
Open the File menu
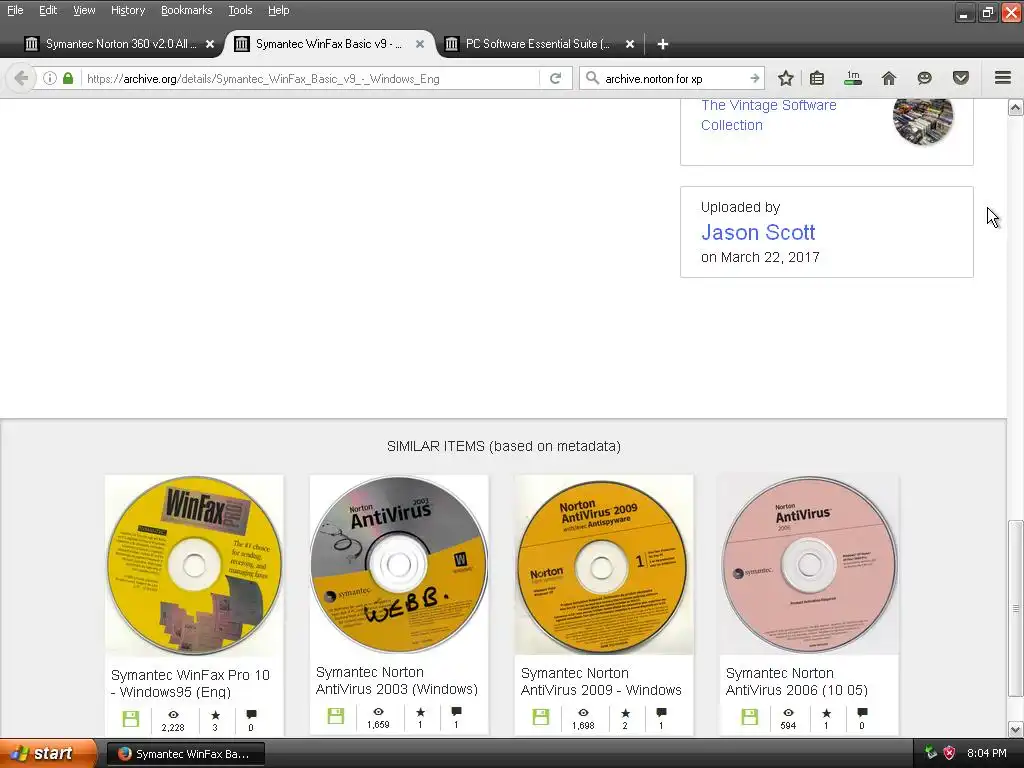(x=15, y=10)
